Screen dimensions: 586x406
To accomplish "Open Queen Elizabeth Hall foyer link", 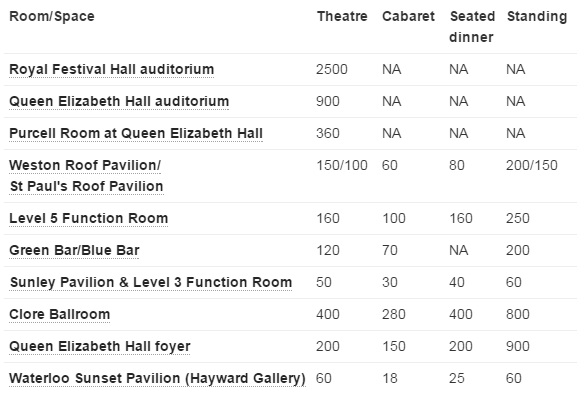I will (100, 347).
